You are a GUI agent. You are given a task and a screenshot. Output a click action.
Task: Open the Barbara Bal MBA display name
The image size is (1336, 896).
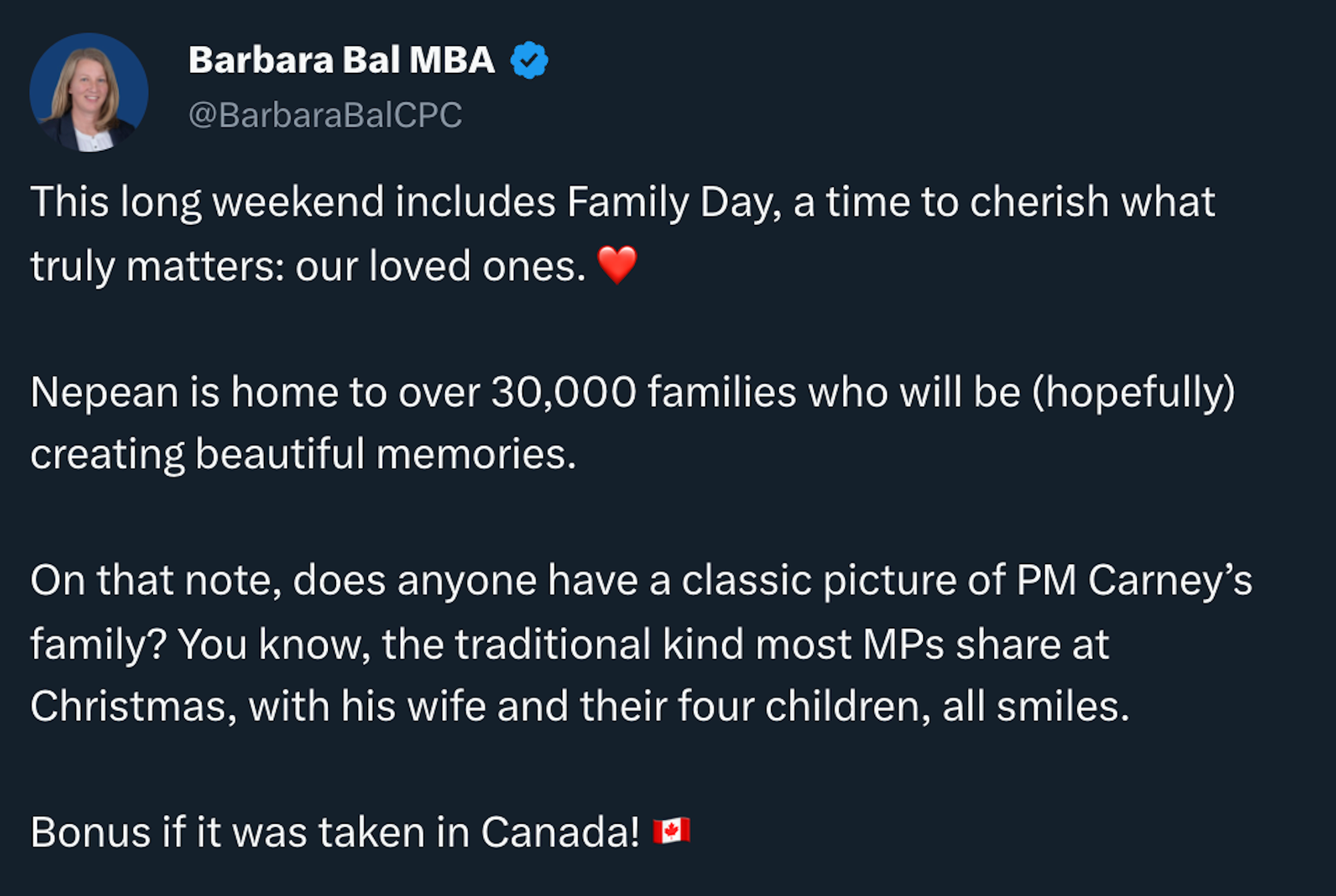click(341, 60)
